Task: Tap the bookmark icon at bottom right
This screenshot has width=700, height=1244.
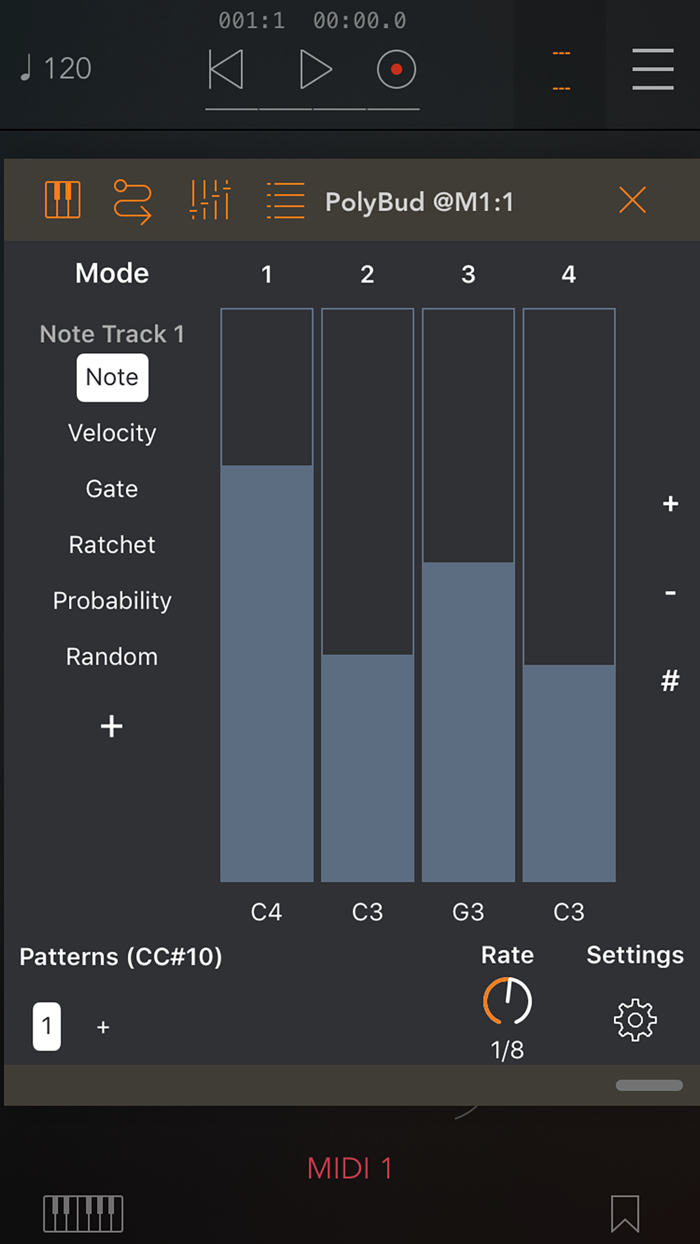Action: [x=624, y=1213]
